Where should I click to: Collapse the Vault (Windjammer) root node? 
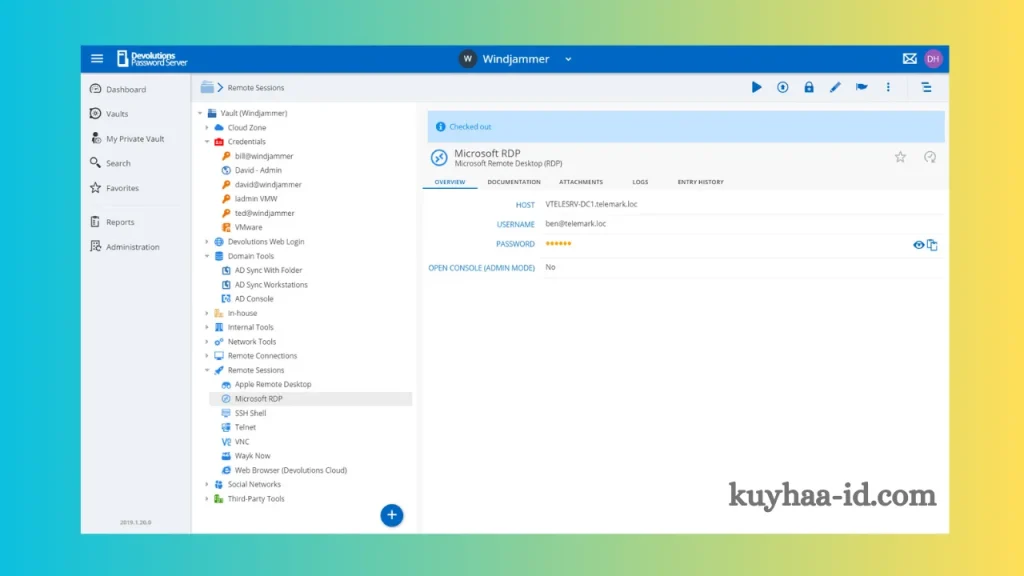[200, 113]
